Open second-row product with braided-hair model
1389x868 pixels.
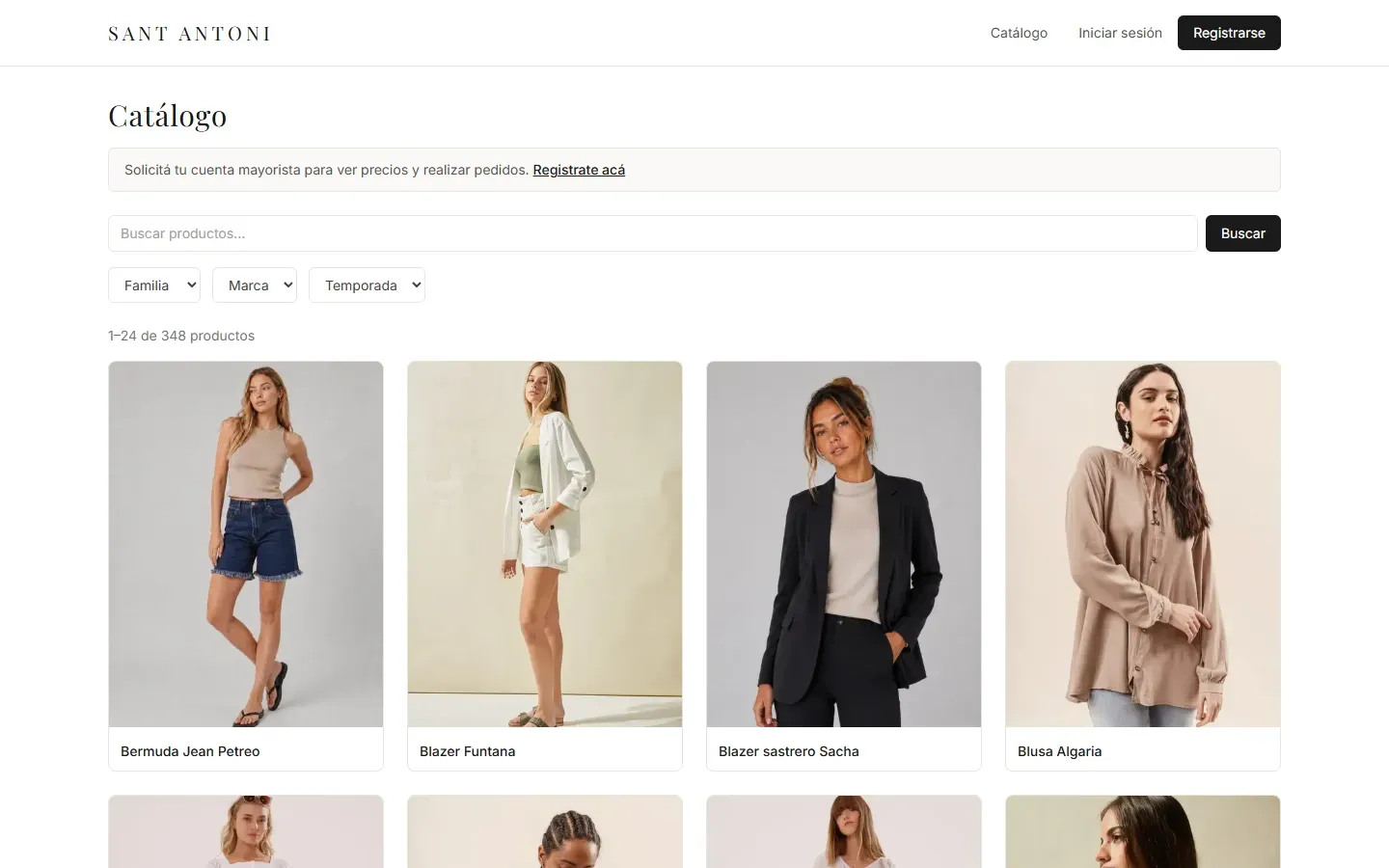click(545, 831)
